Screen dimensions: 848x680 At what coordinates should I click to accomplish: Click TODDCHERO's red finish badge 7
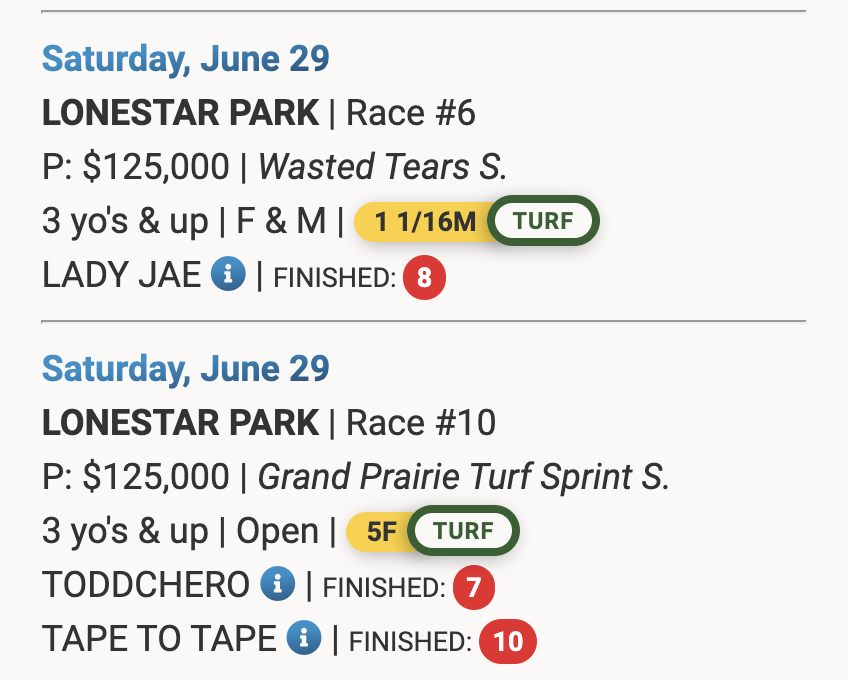tap(474, 587)
